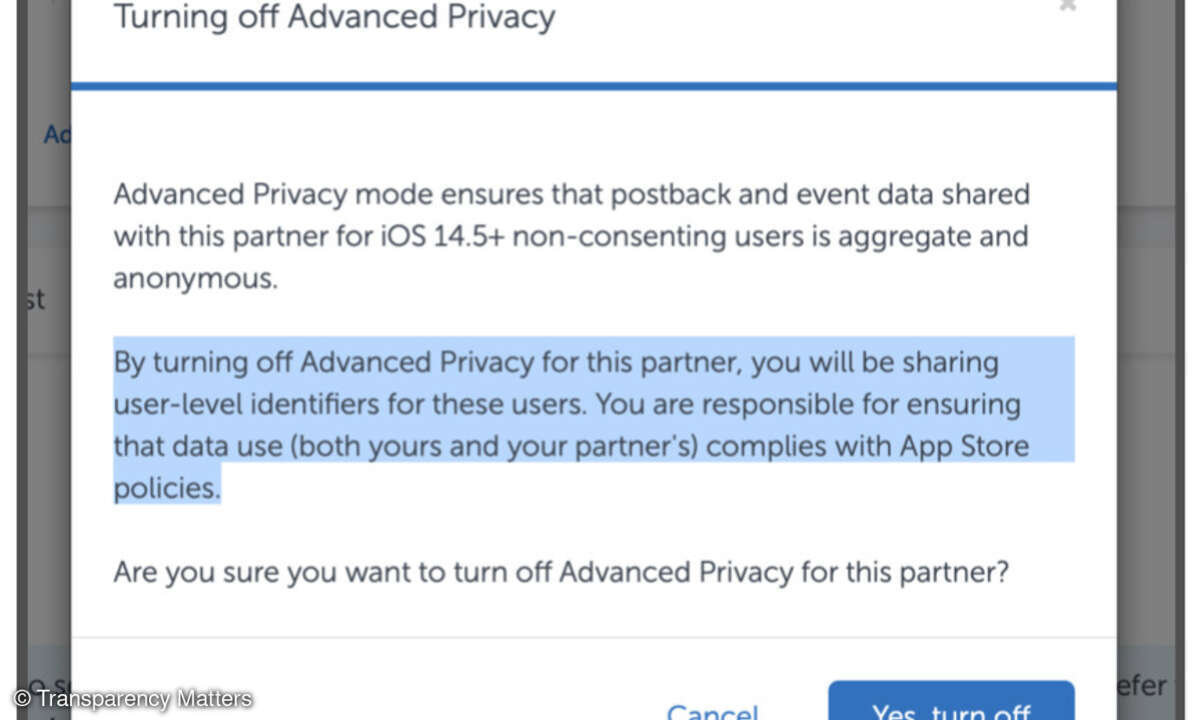Click the blue divider line under the title

coord(594,87)
